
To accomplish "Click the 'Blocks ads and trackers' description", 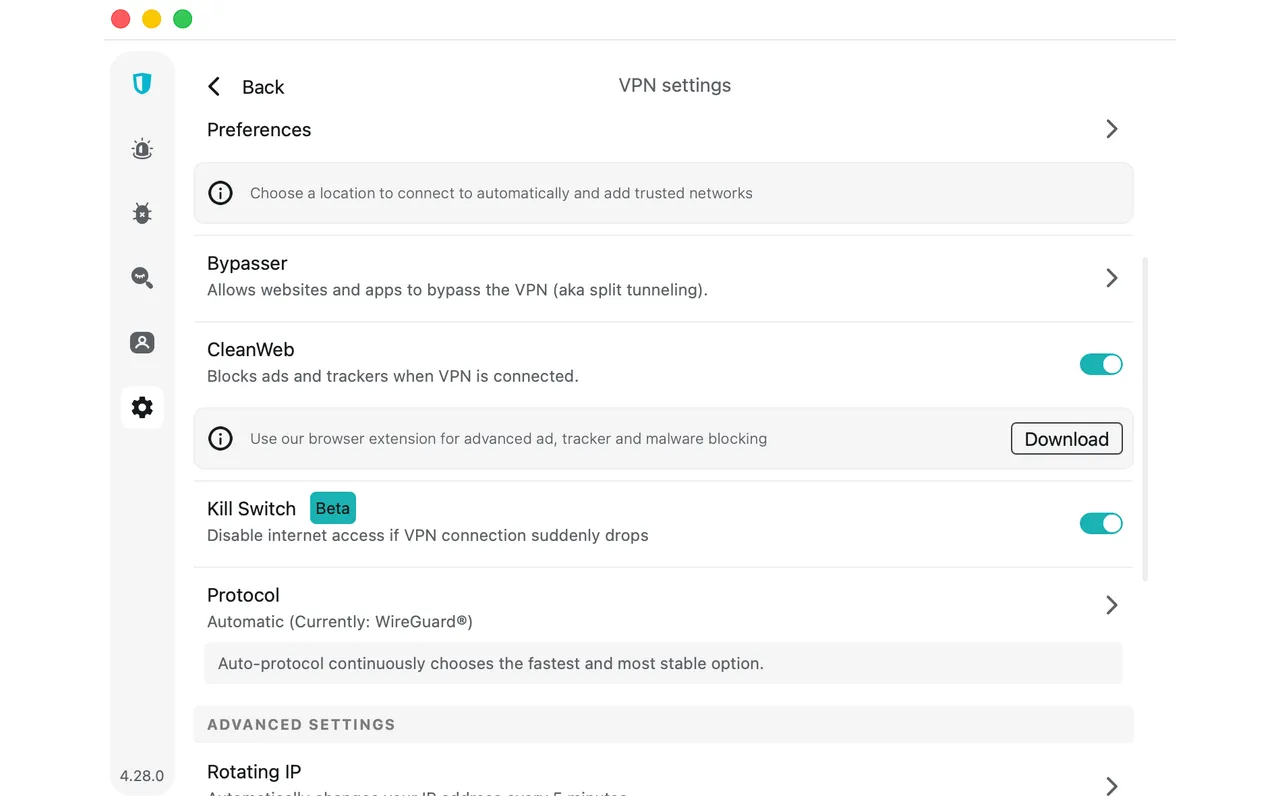I will 393,377.
